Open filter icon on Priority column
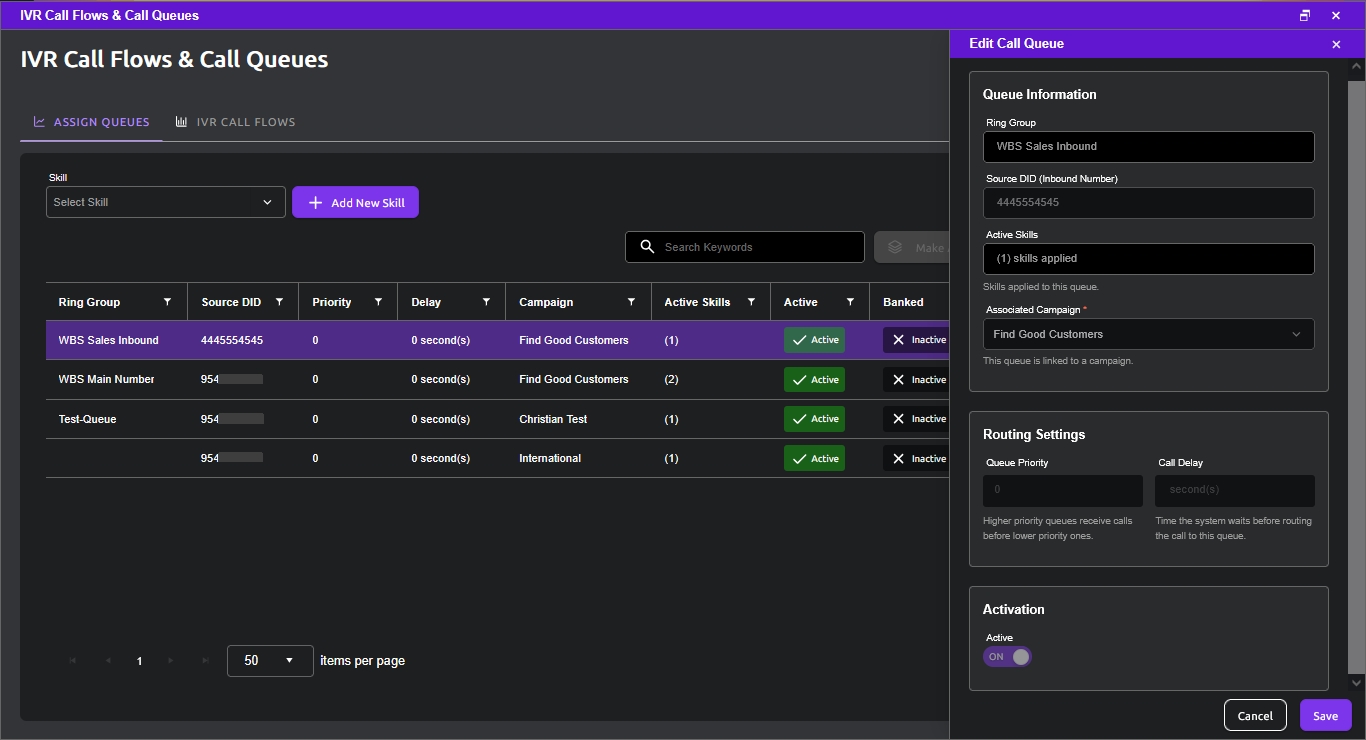The image size is (1366, 740). pyautogui.click(x=378, y=302)
